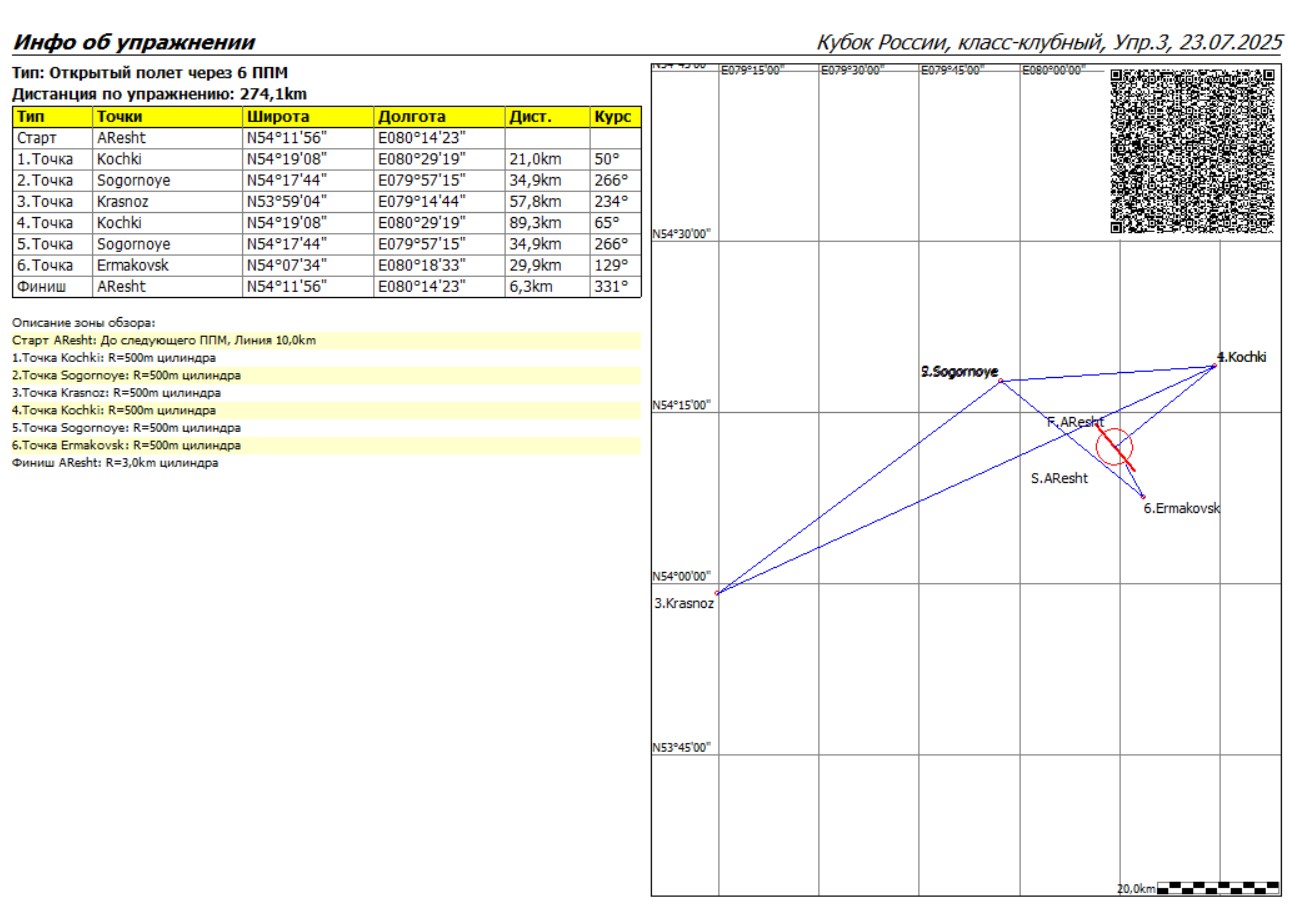Click the QR code on the map
The image size is (1291, 913).
coord(1194,151)
